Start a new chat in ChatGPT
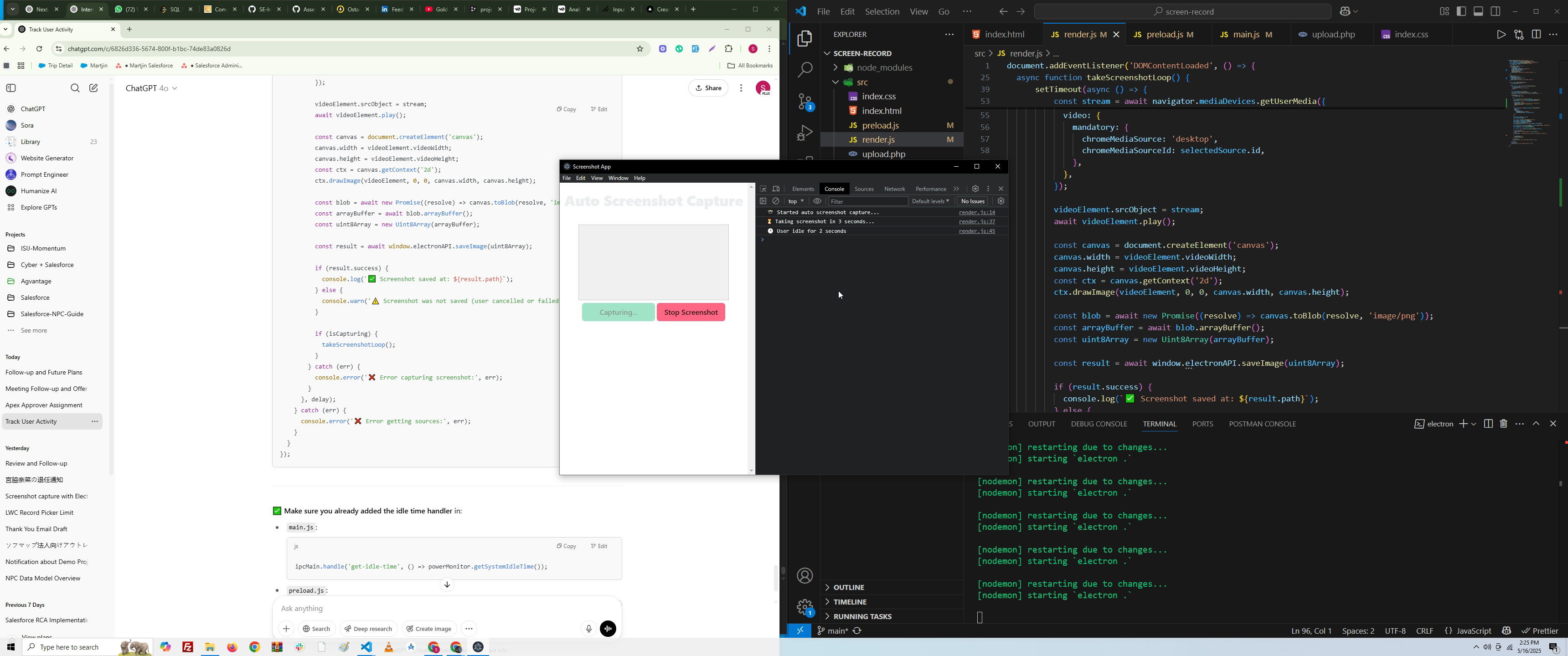This screenshot has height=656, width=1568. tap(94, 88)
